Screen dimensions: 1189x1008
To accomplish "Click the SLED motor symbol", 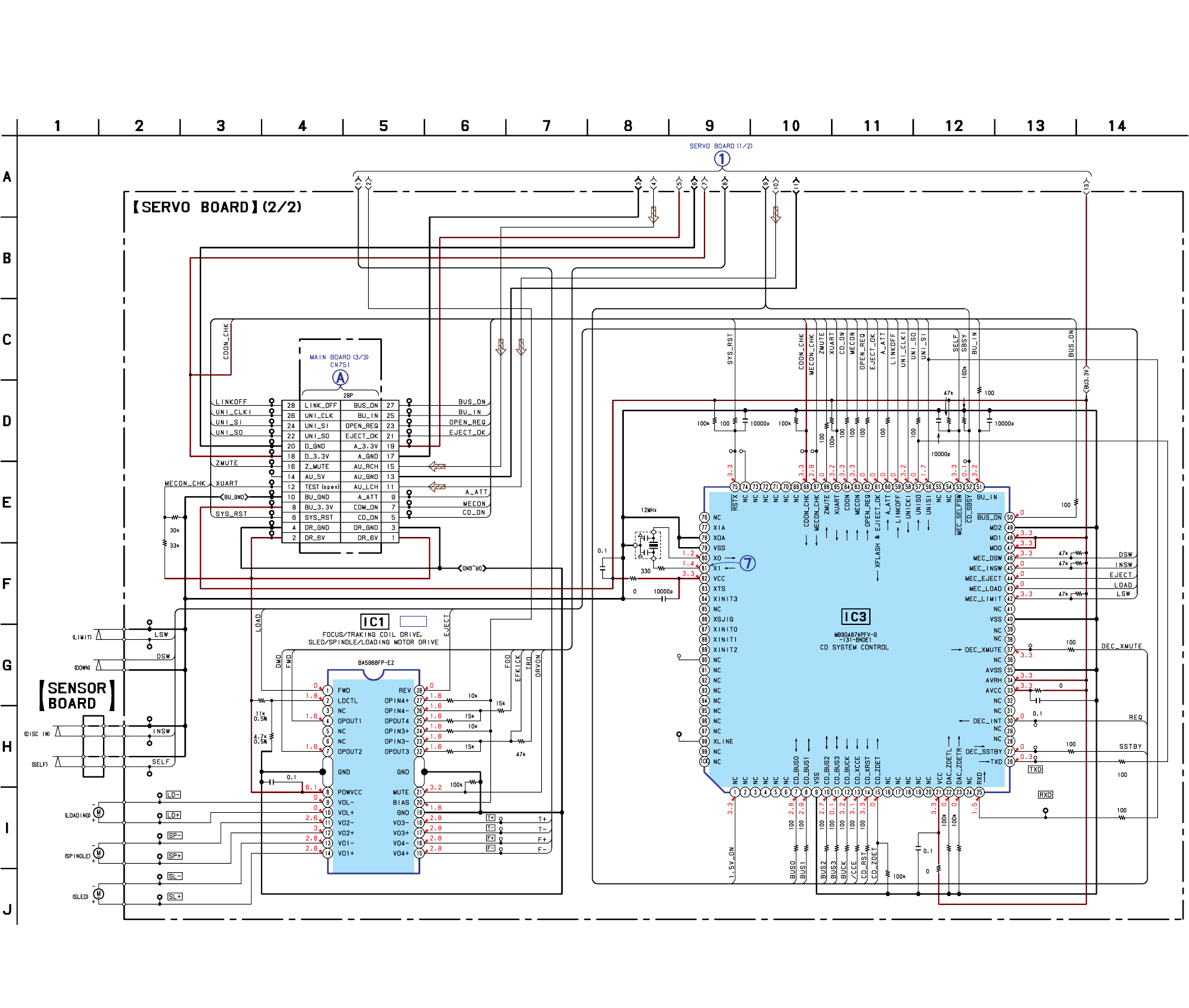I will 99,894.
